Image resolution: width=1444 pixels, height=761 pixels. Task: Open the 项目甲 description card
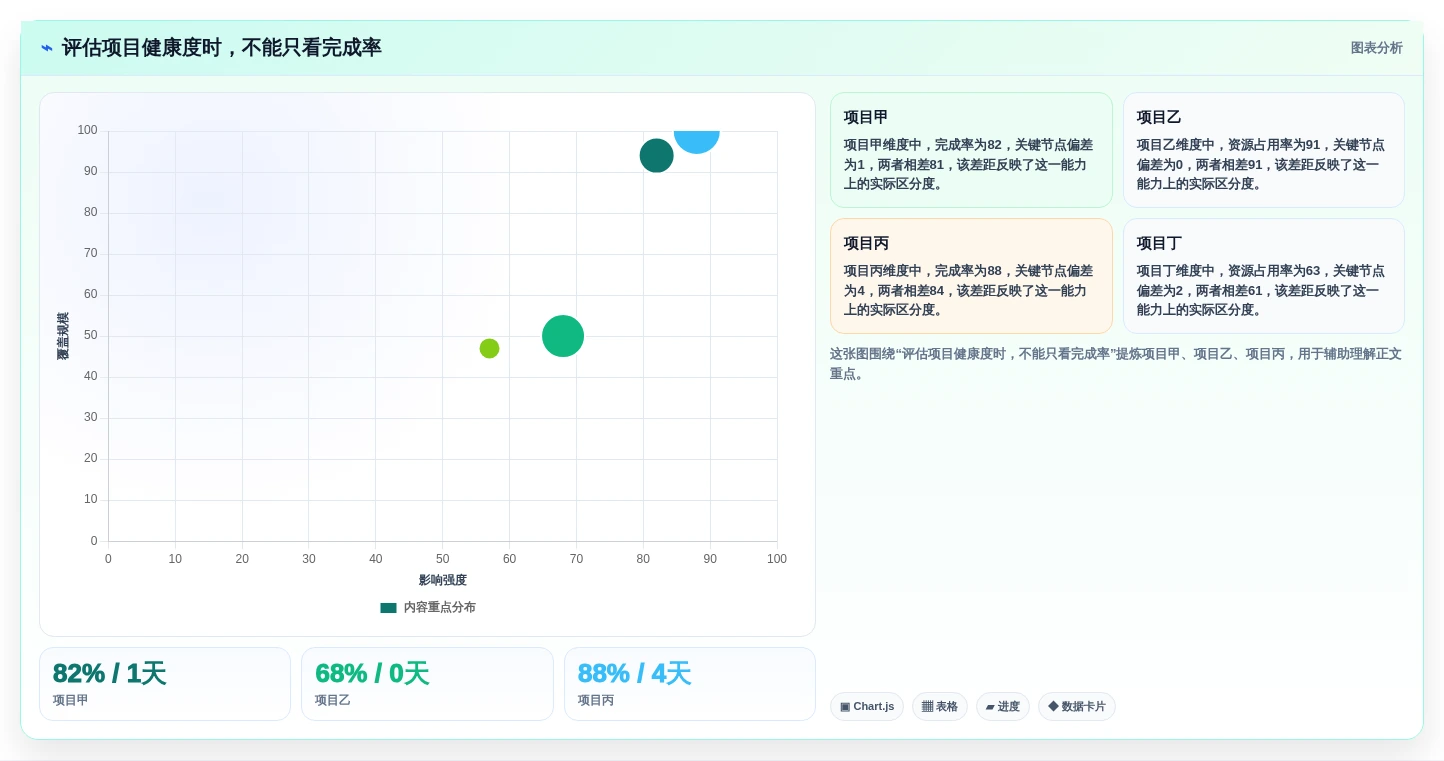click(971, 150)
